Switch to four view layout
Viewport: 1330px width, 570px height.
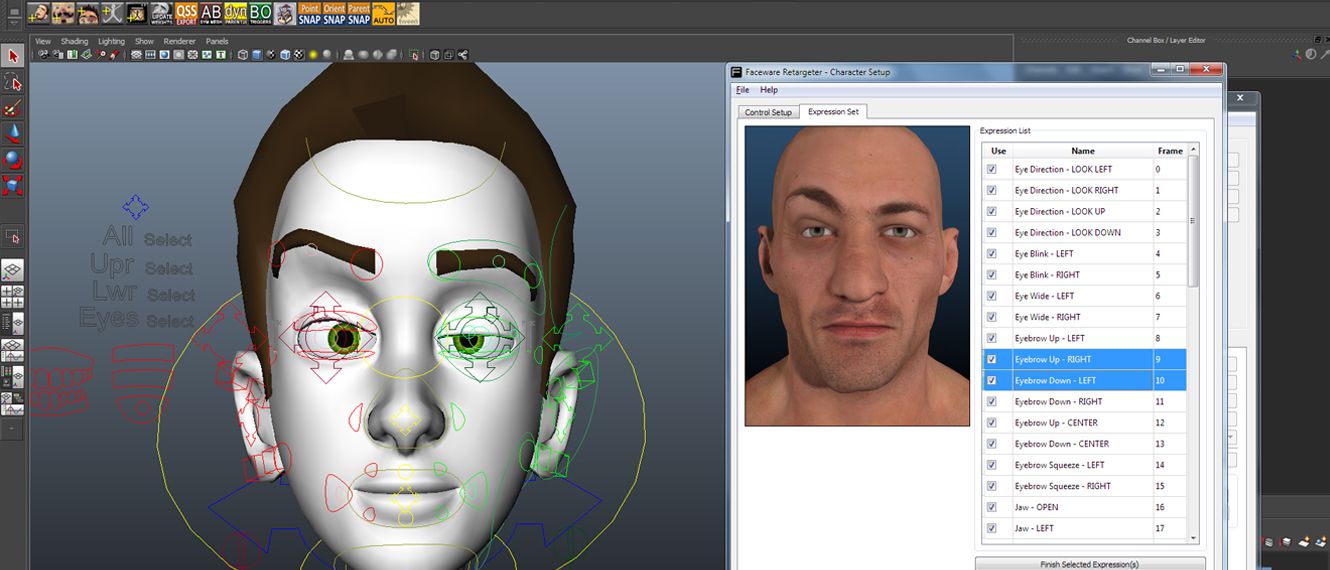tap(13, 296)
